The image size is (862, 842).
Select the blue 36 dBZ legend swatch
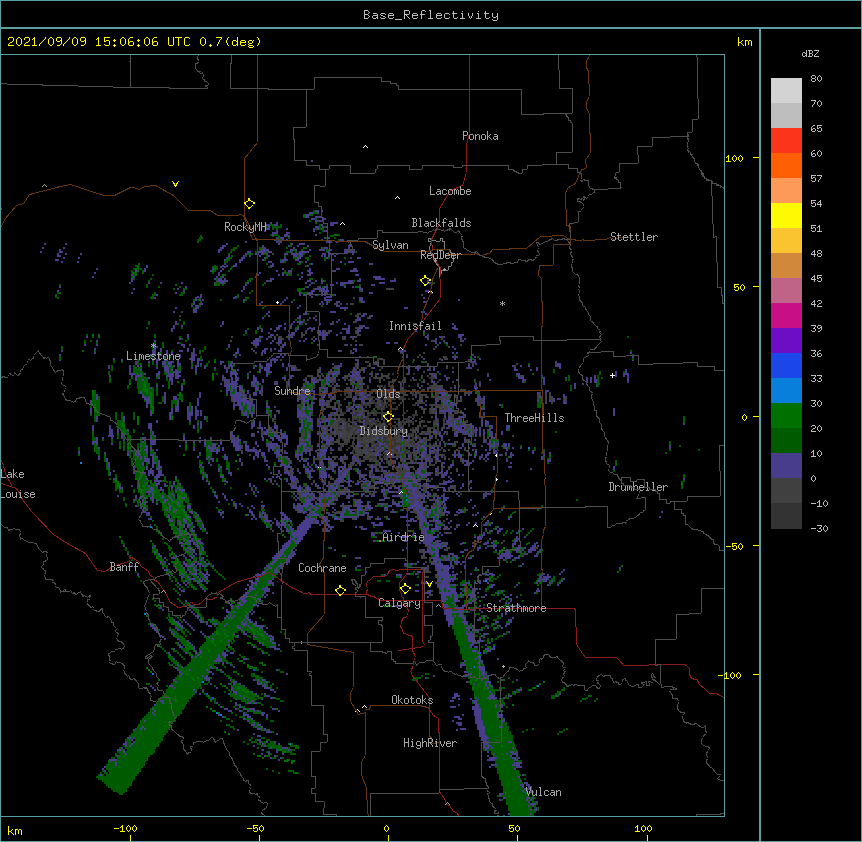coord(786,365)
